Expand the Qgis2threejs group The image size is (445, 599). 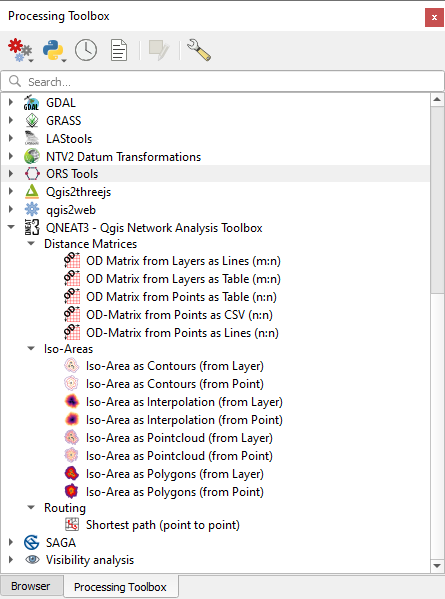(x=11, y=191)
